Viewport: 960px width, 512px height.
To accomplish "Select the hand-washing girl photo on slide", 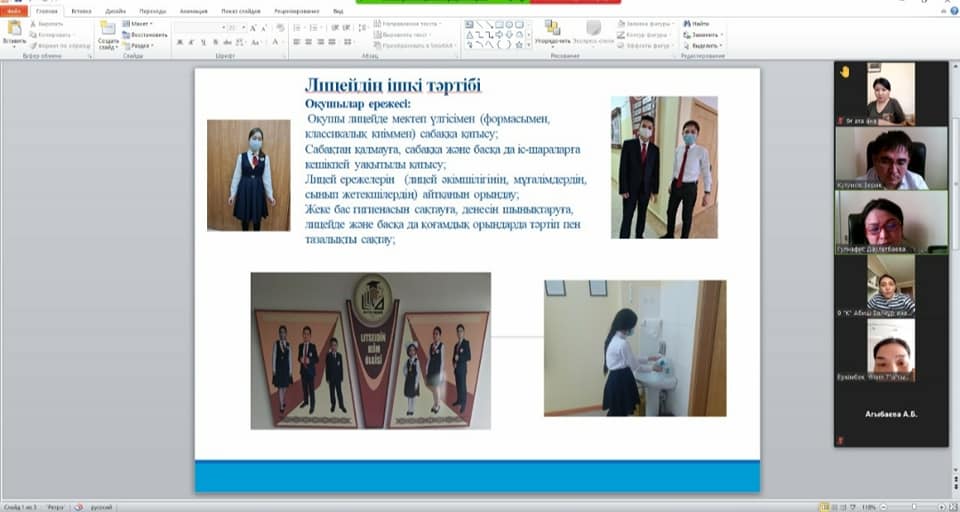I will [x=635, y=348].
